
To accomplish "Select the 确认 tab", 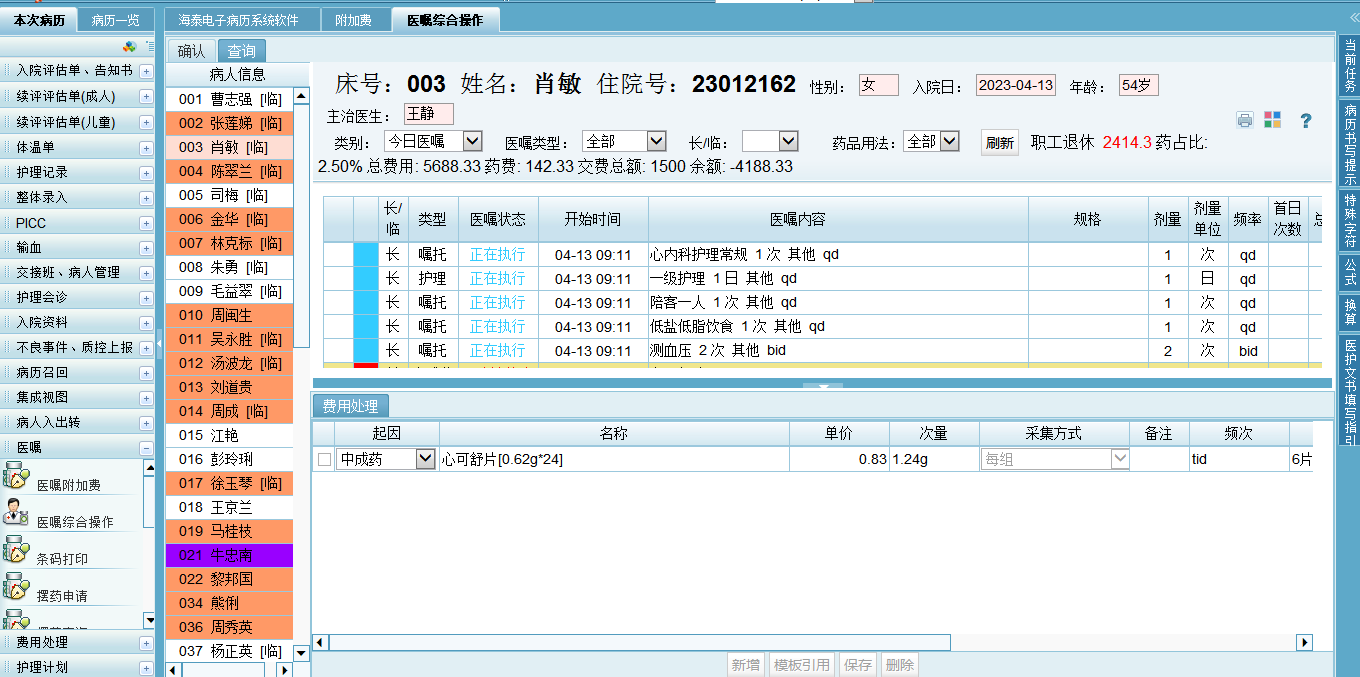I will click(191, 51).
